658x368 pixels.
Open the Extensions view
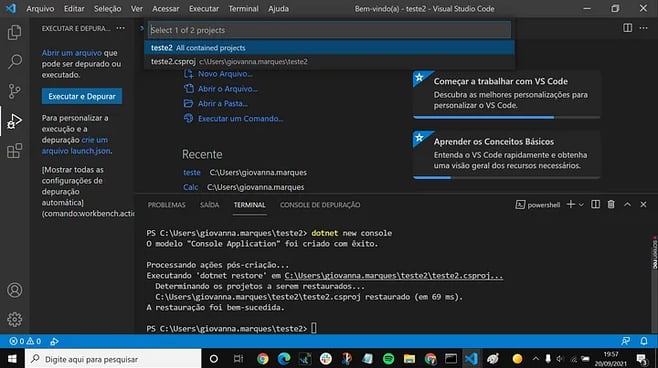click(14, 151)
